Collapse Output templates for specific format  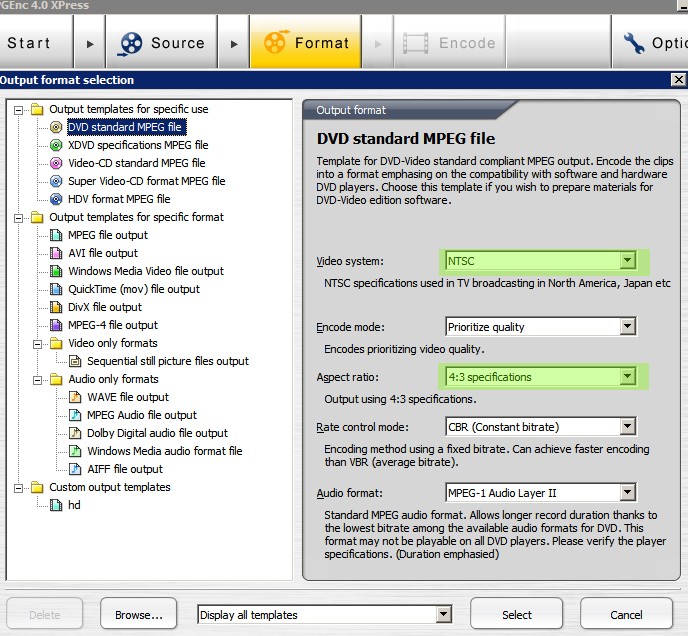[x=18, y=218]
